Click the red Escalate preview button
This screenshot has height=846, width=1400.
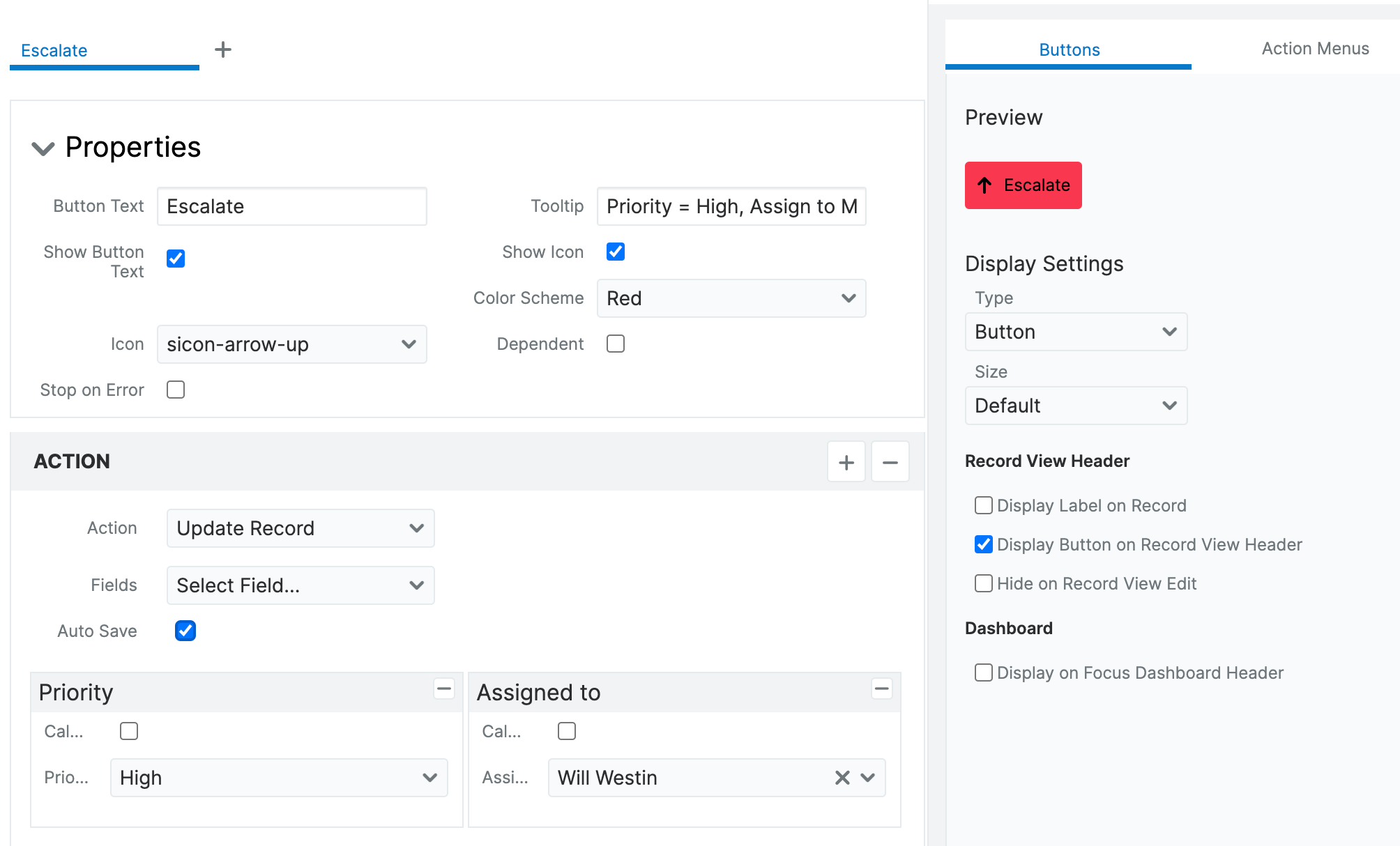[x=1023, y=185]
